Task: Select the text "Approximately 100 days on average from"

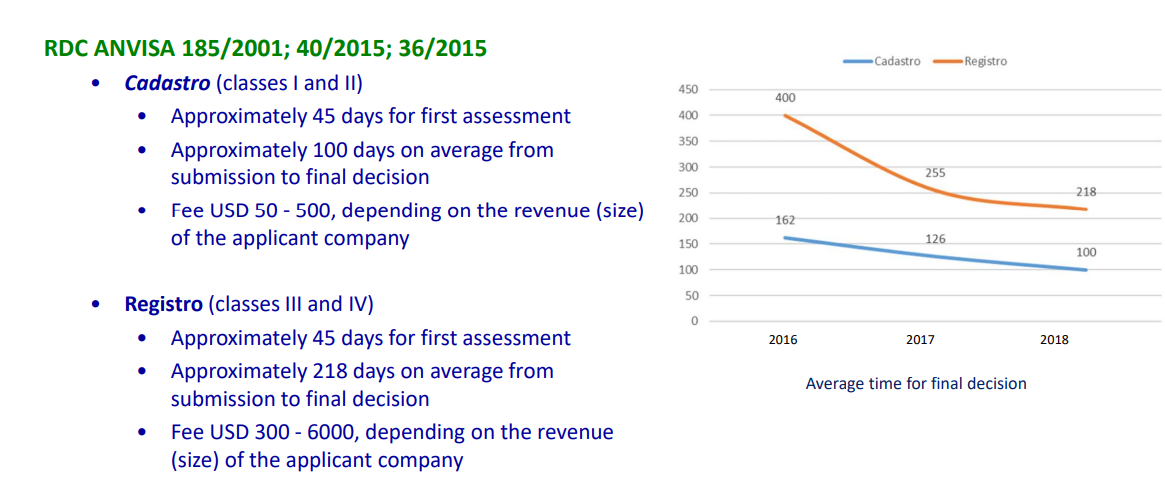Action: (362, 149)
